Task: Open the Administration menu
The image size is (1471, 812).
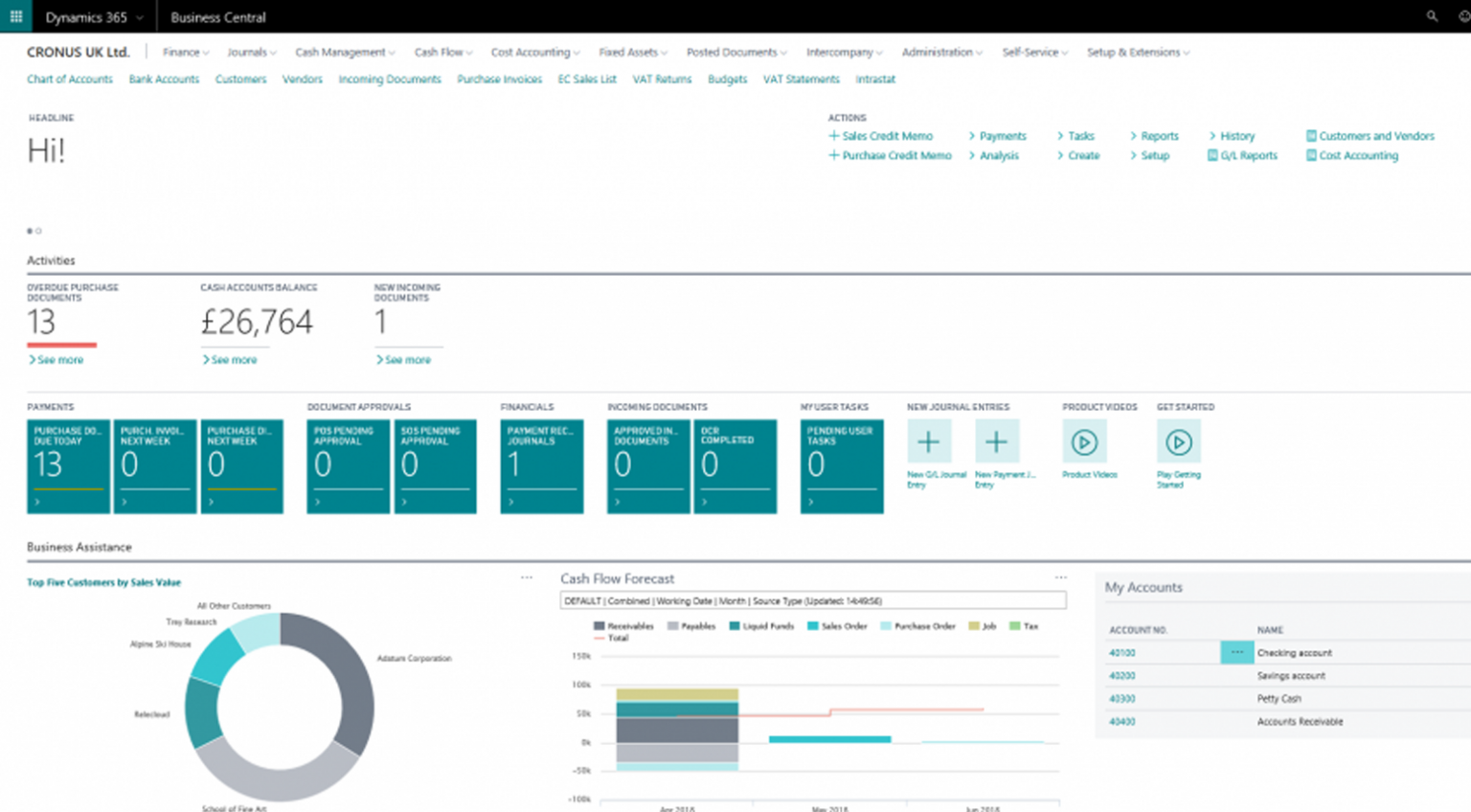Action: (x=942, y=53)
